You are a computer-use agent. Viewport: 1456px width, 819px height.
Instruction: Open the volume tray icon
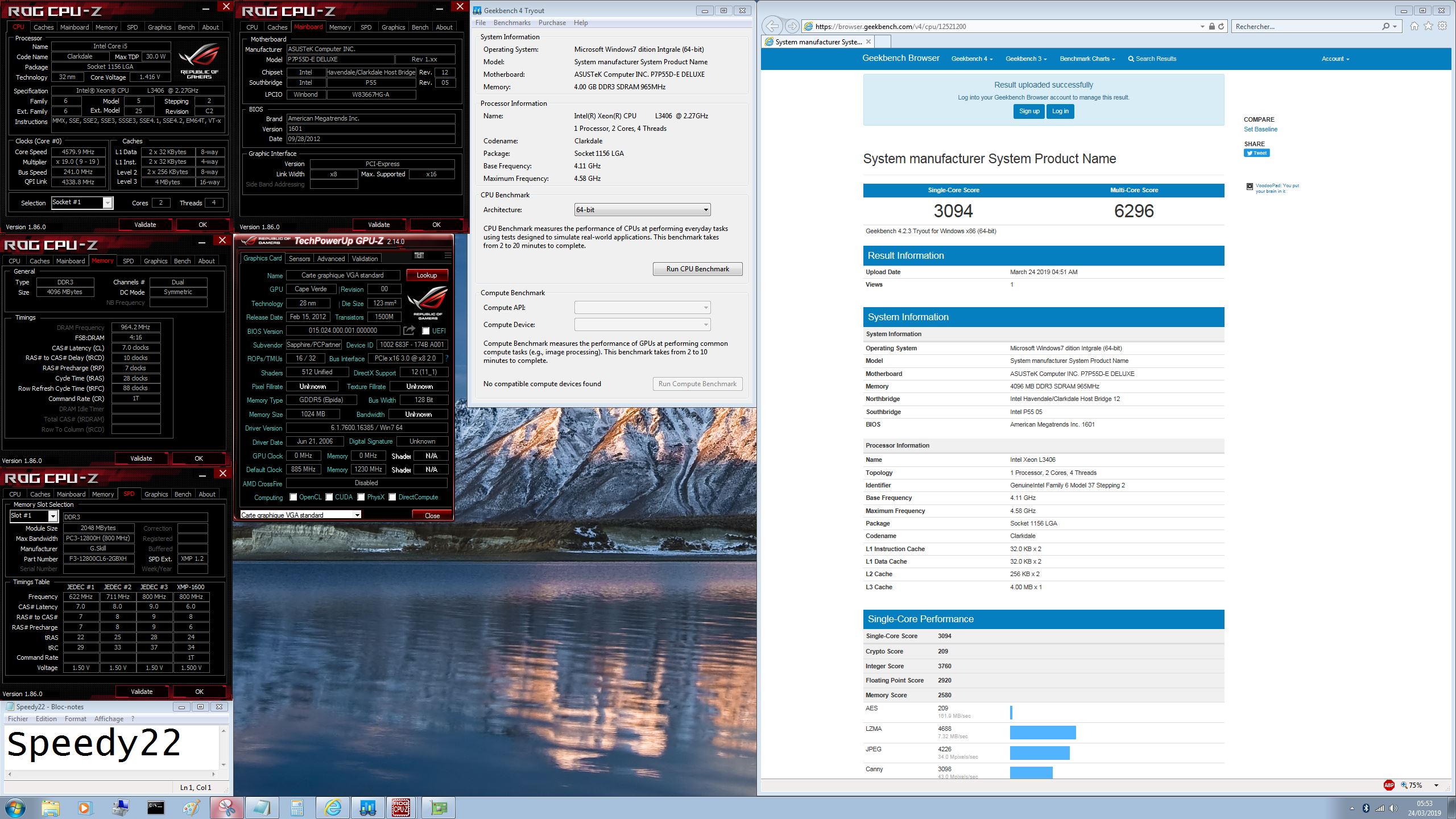(x=1393, y=808)
